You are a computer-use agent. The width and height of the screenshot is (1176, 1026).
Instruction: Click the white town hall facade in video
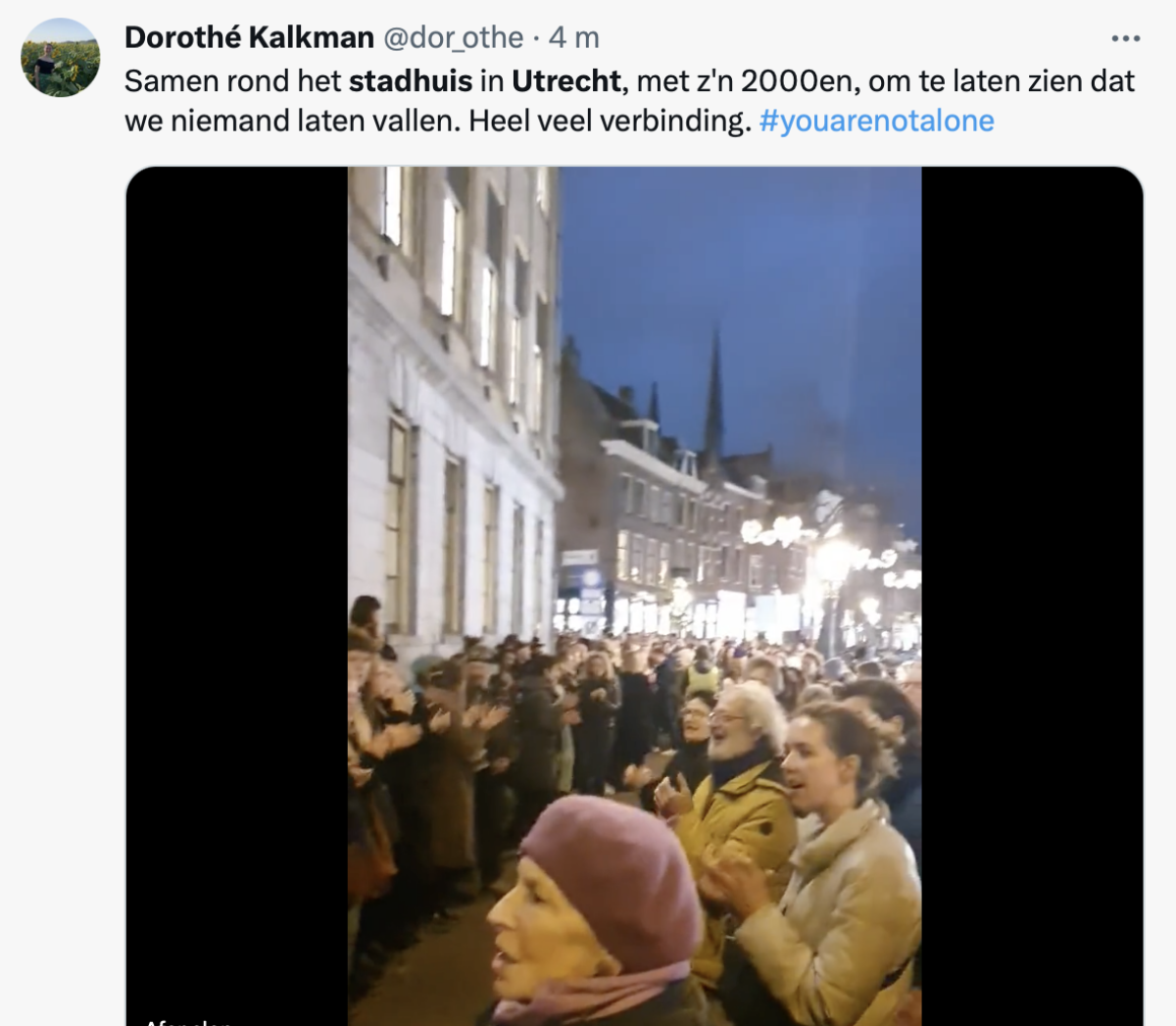click(x=453, y=392)
